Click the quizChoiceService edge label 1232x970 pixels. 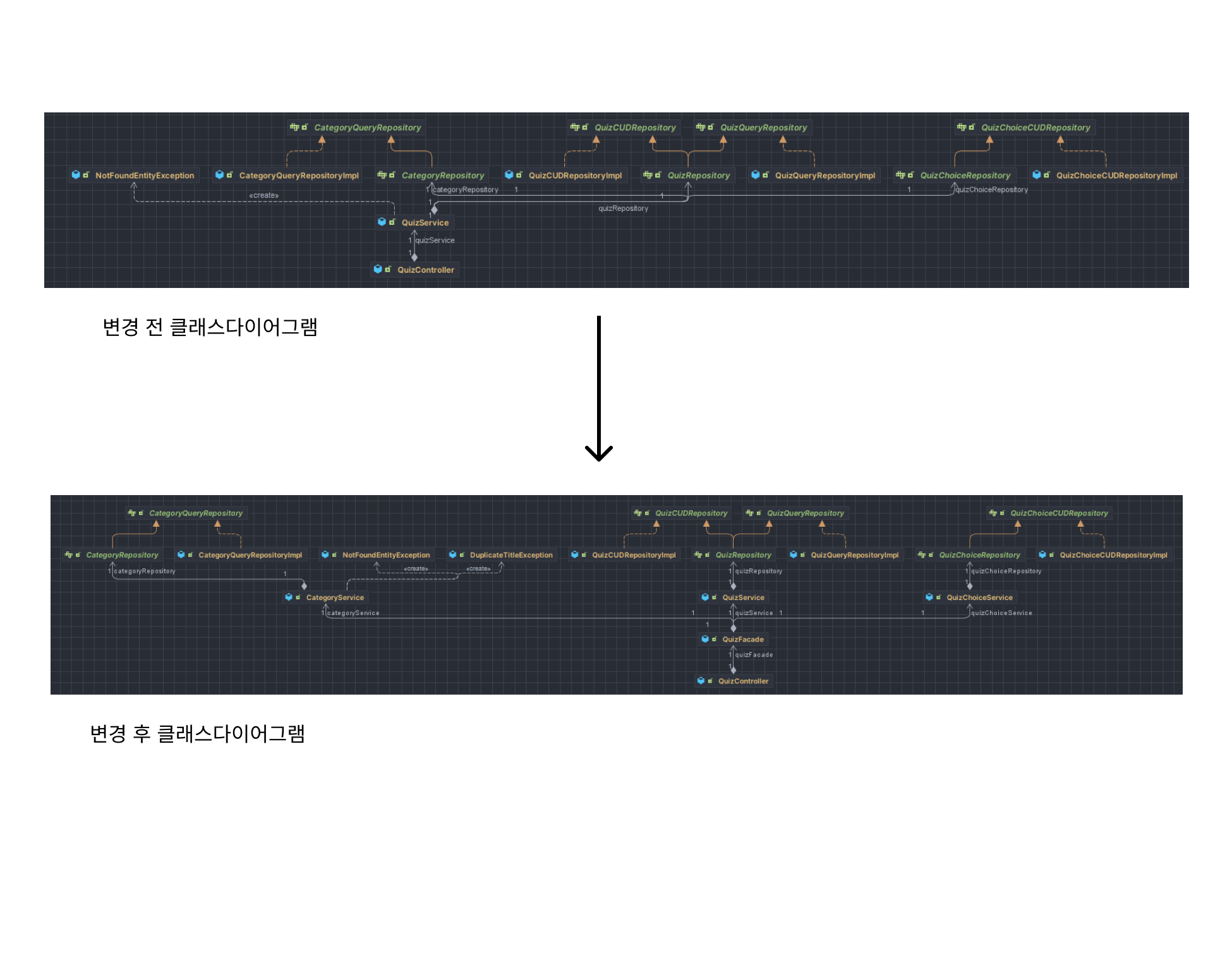coord(1001,613)
